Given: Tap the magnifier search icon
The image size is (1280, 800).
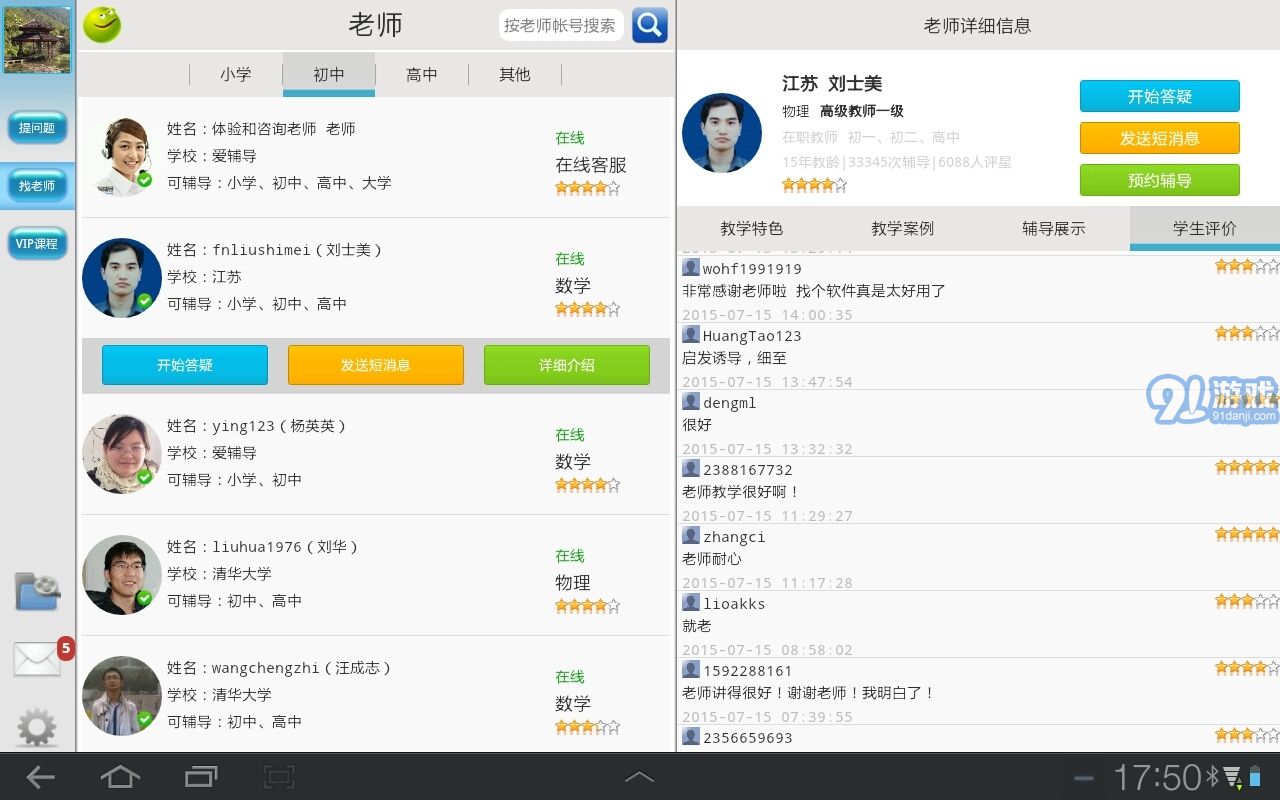Looking at the screenshot, I should pyautogui.click(x=650, y=25).
